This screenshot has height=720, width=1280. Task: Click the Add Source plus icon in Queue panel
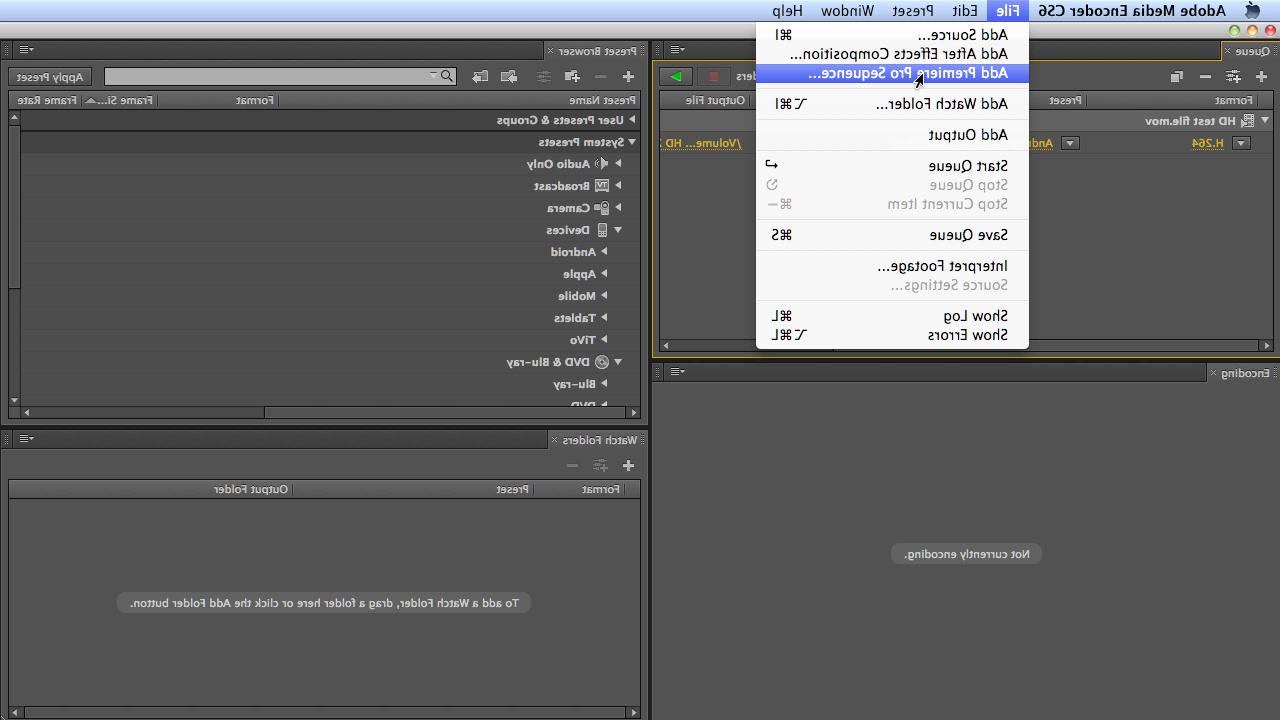1261,76
